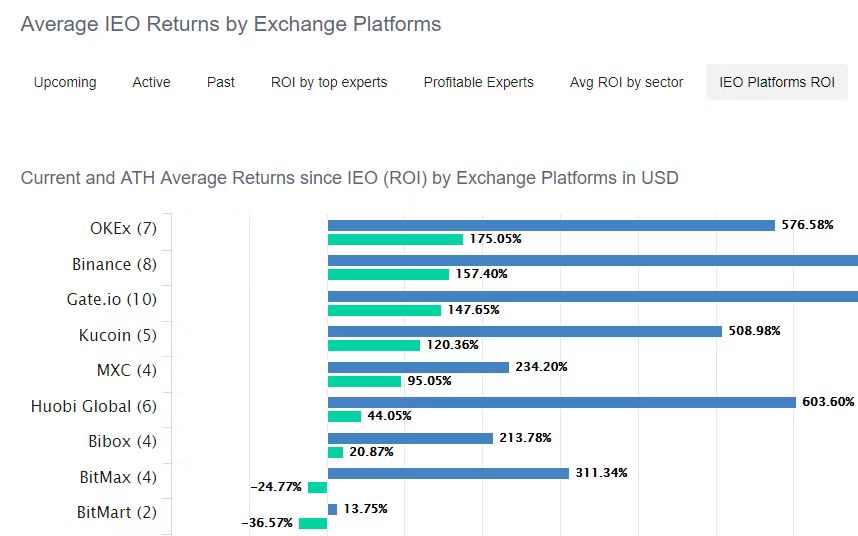Select the IEO Platforms ROI tab

tap(776, 82)
